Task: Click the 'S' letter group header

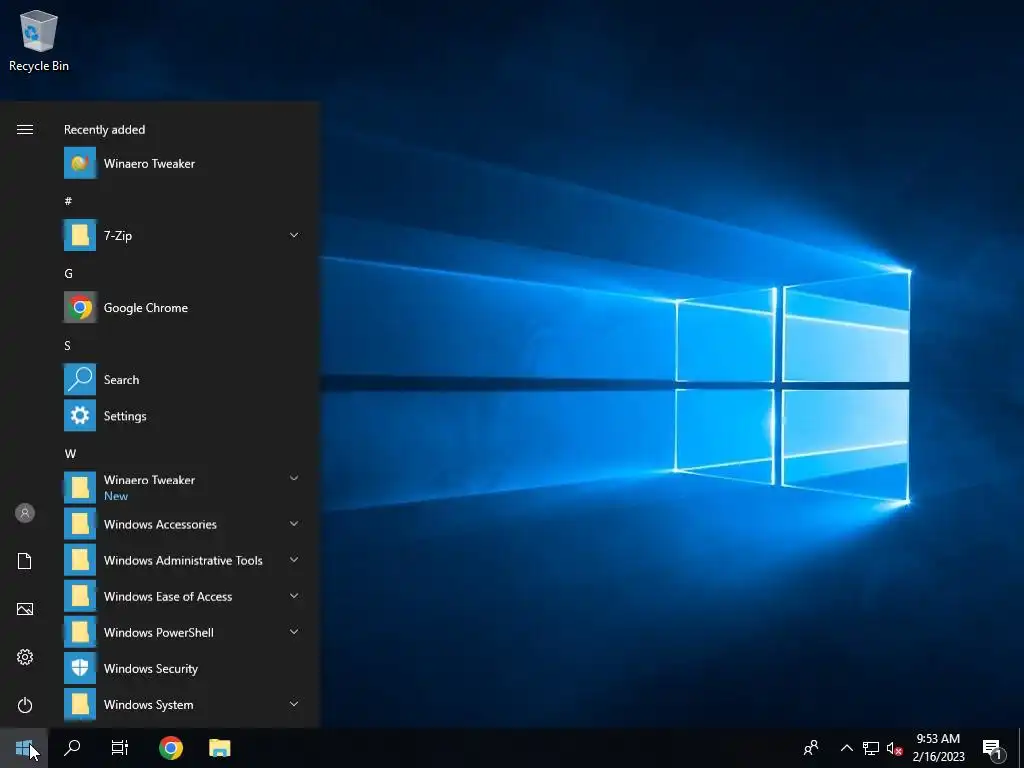Action: (67, 345)
